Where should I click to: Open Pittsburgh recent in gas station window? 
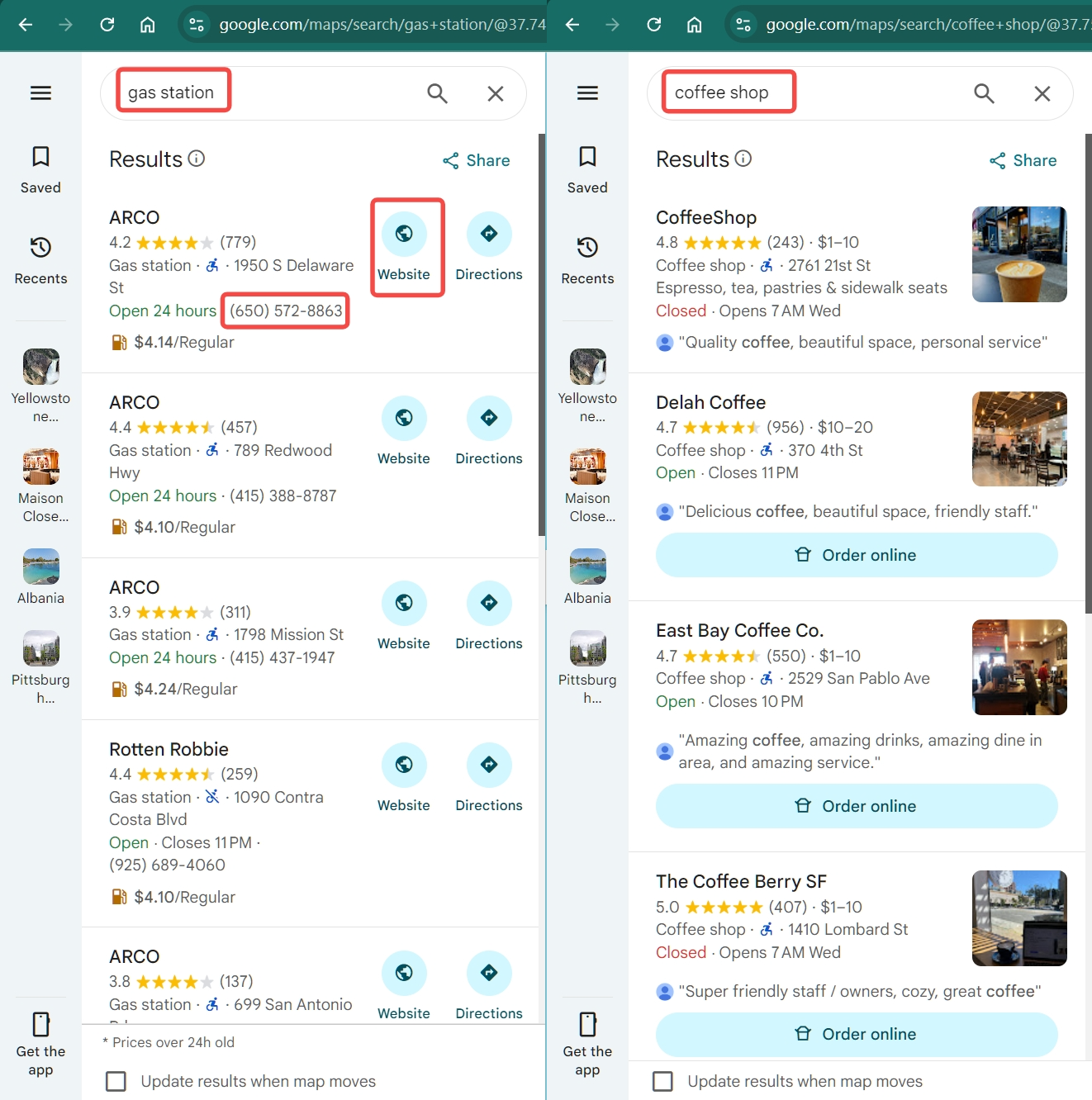(x=40, y=667)
